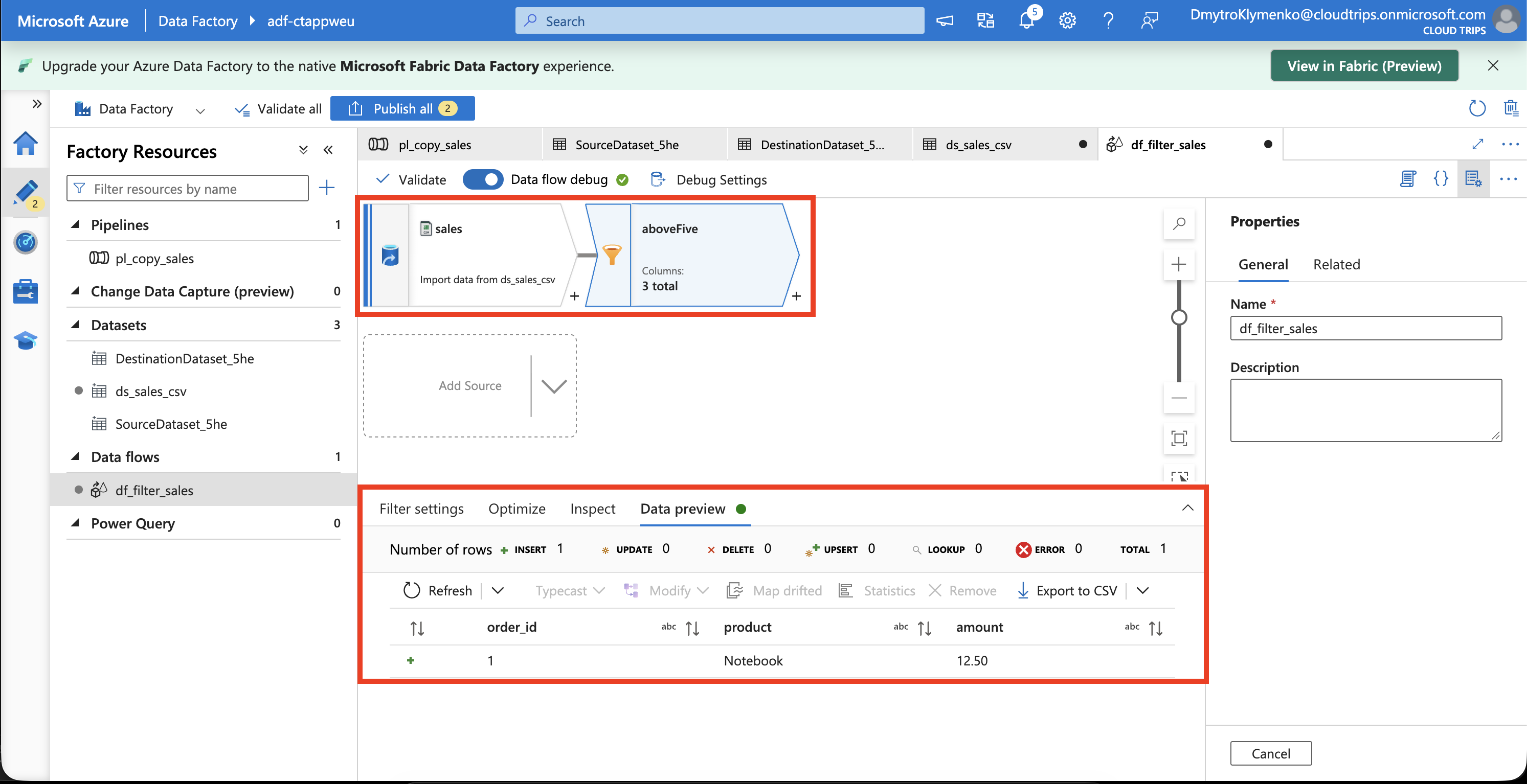Click the aboveFive filter funnel icon
Viewport: 1527px width, 784px height.
tap(612, 255)
